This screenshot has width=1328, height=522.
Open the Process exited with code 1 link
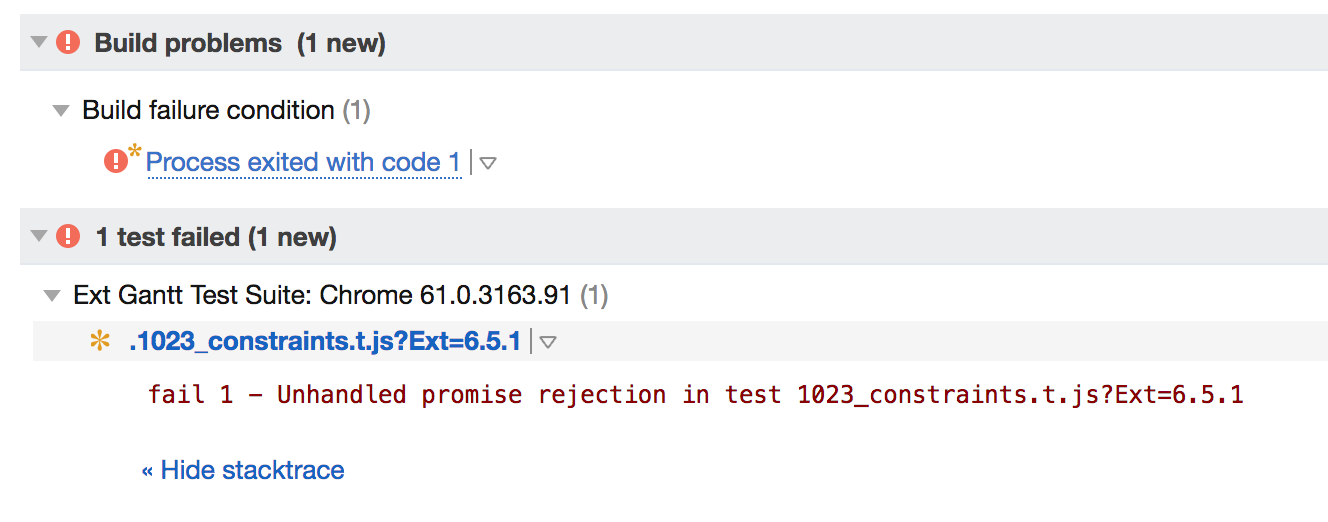304,162
